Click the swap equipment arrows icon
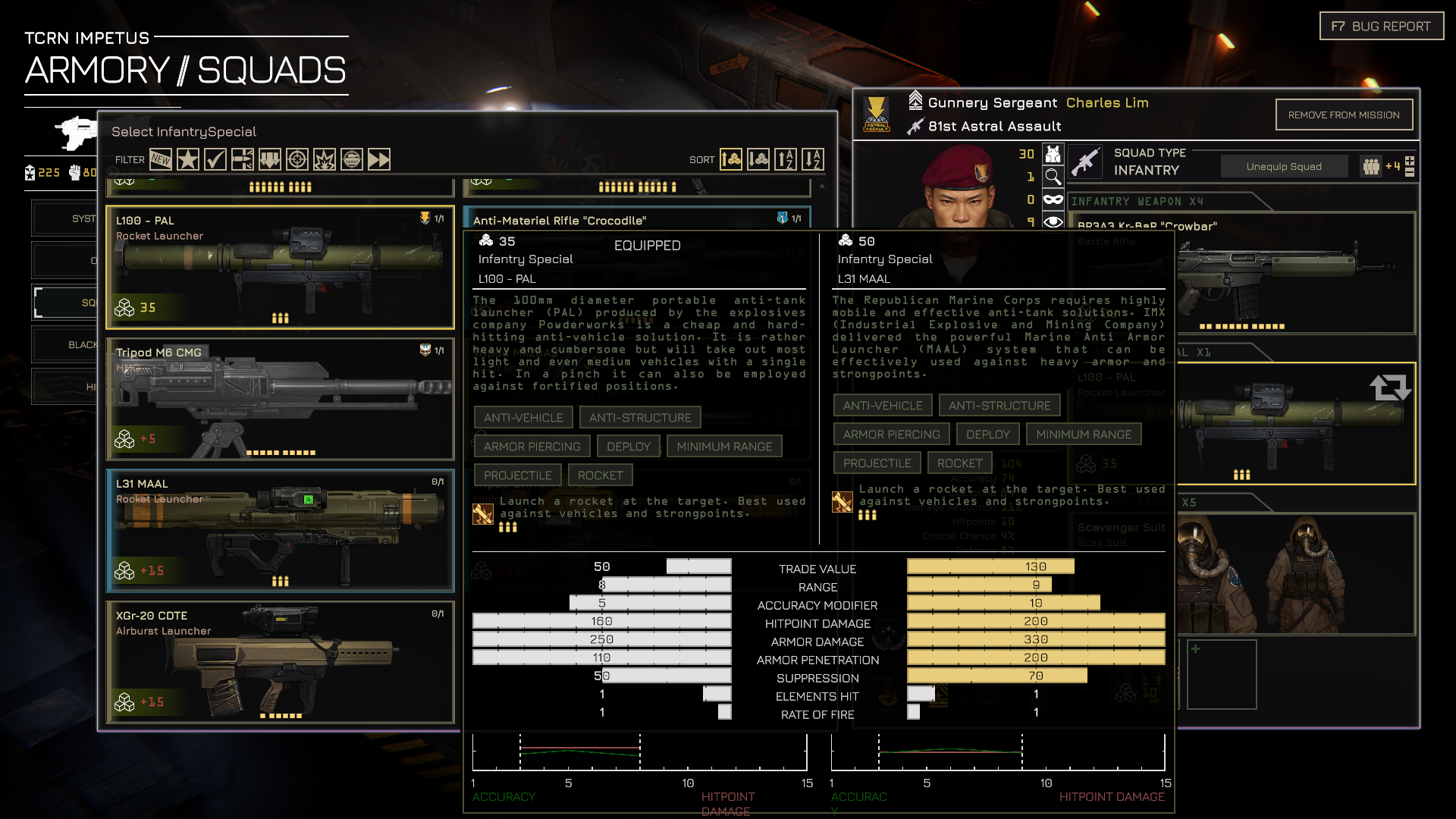This screenshot has width=1456, height=819. 1390,388
